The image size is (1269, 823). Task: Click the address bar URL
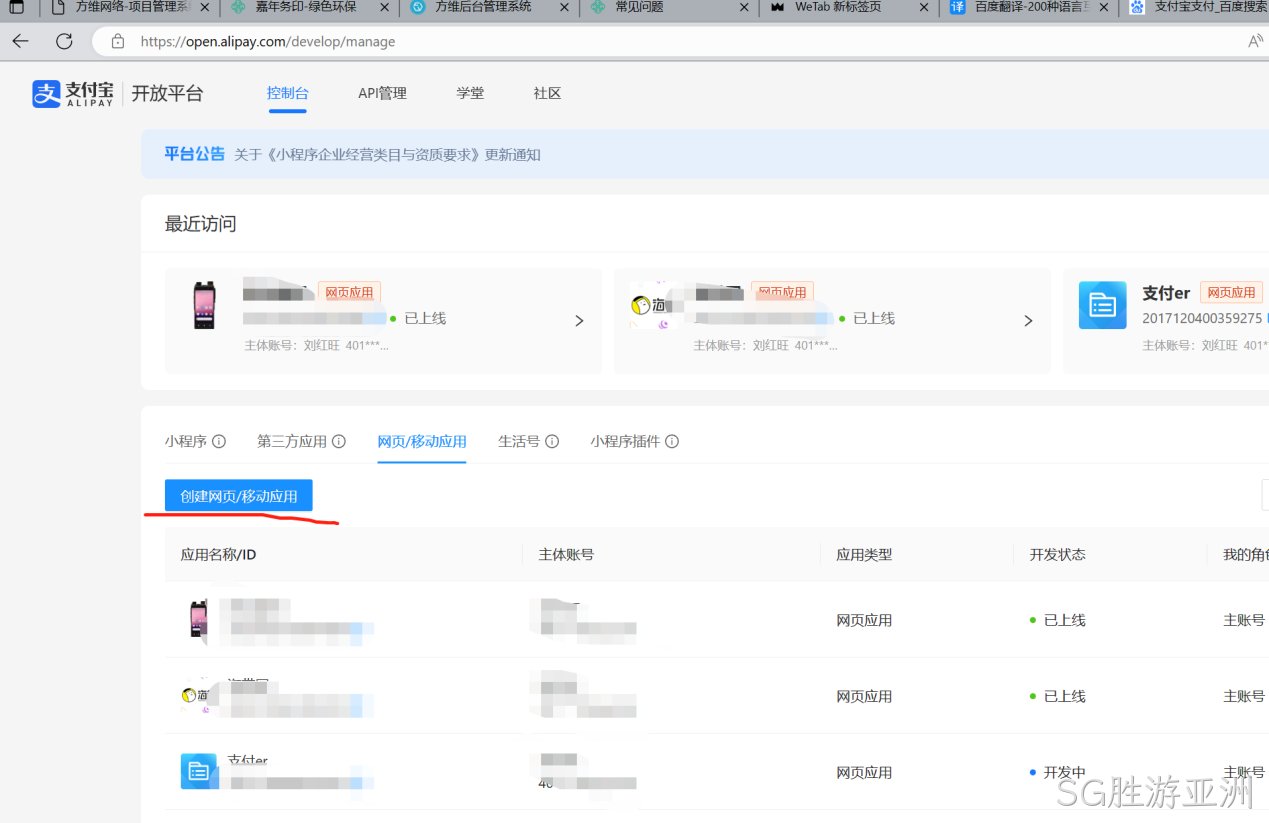tap(268, 42)
